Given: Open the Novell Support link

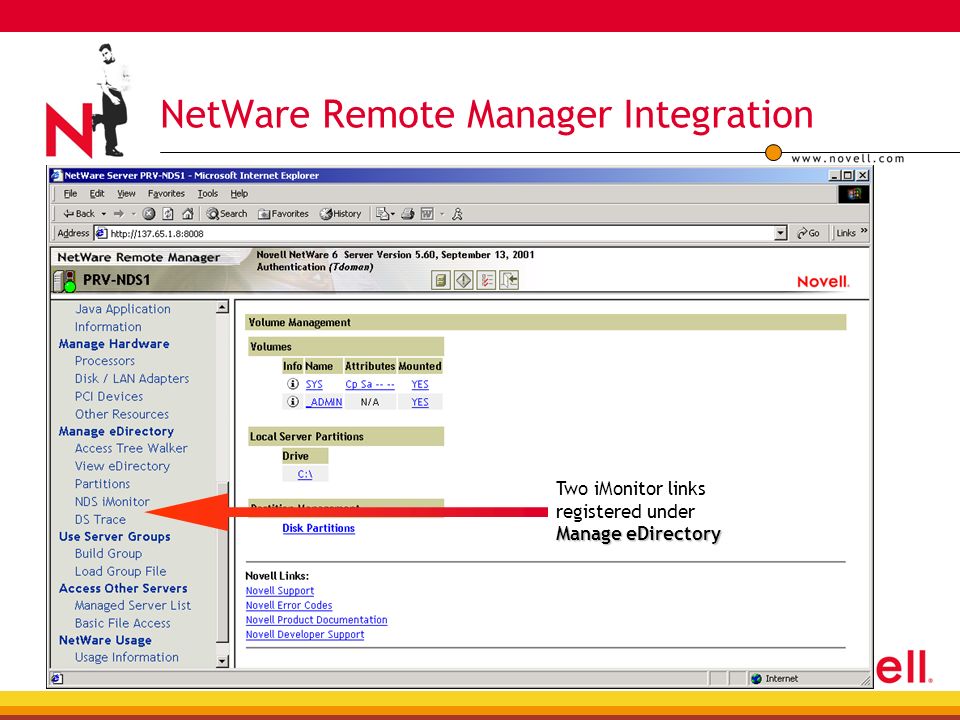Looking at the screenshot, I should pos(280,591).
